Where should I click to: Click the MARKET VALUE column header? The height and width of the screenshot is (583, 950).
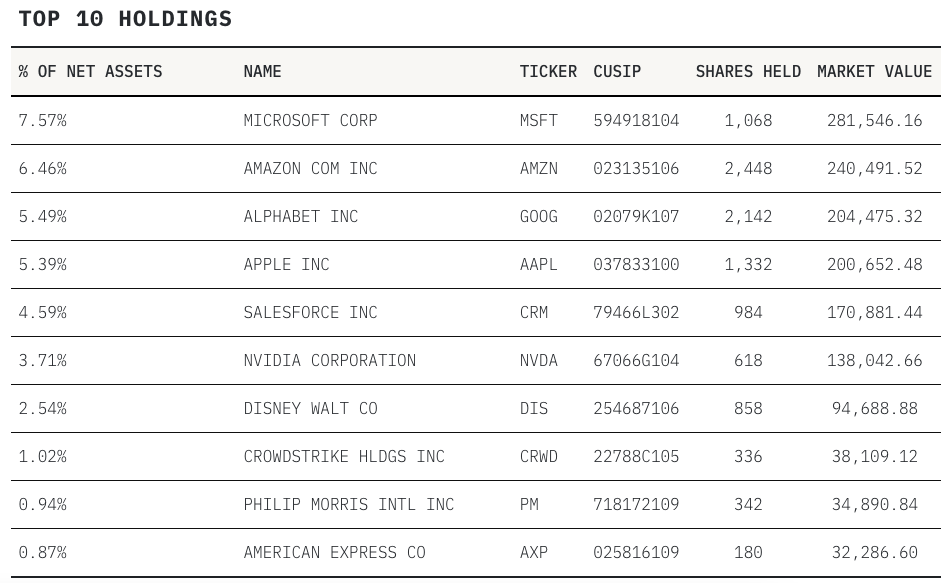(x=874, y=72)
